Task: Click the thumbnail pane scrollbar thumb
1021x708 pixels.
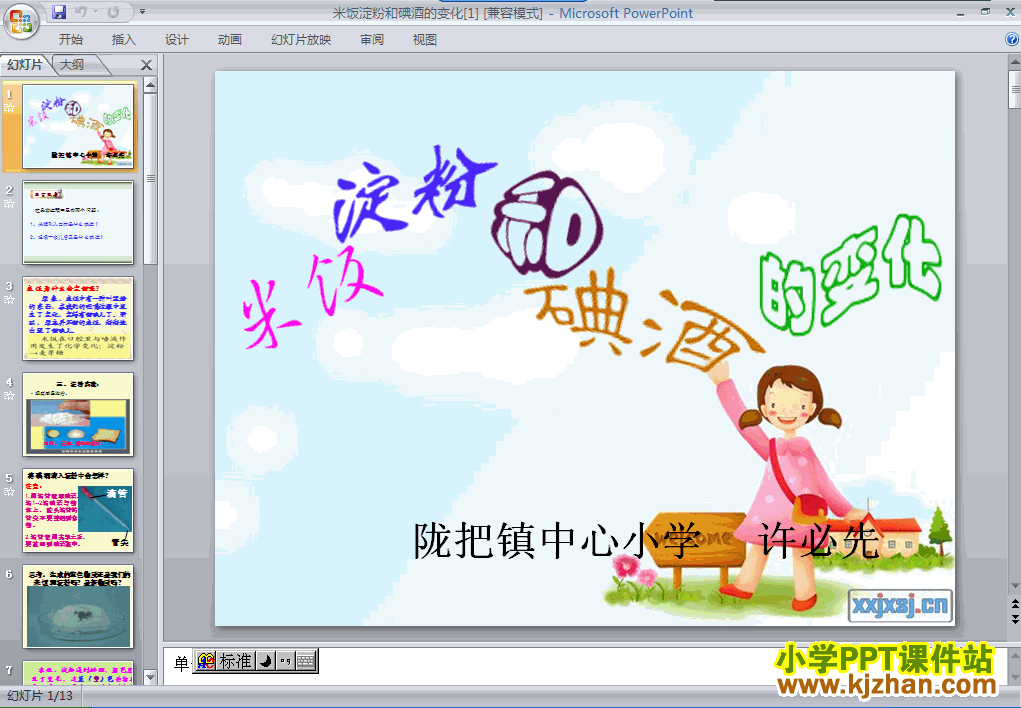Action: (x=150, y=179)
